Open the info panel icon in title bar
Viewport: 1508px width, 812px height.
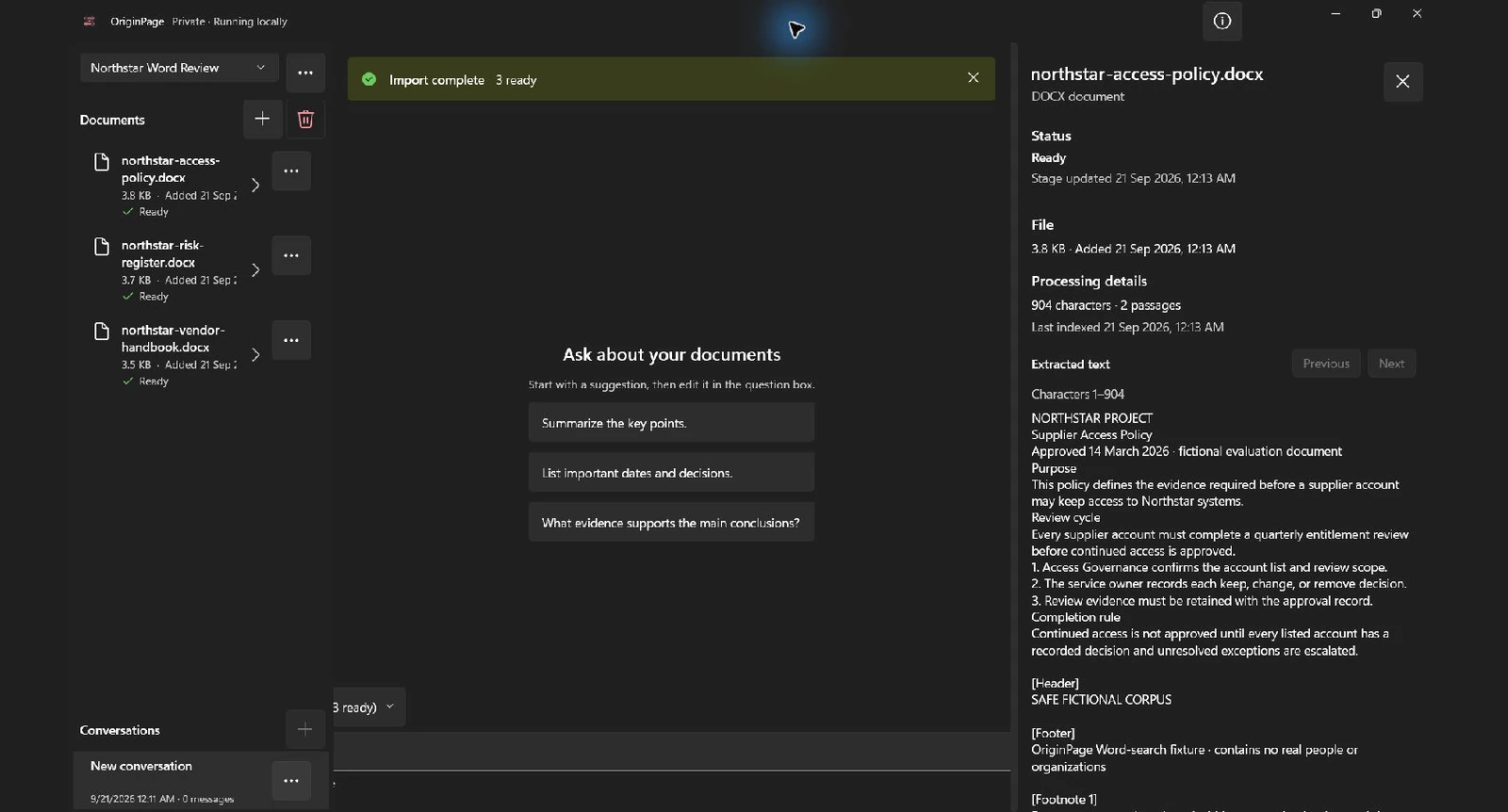(1221, 21)
